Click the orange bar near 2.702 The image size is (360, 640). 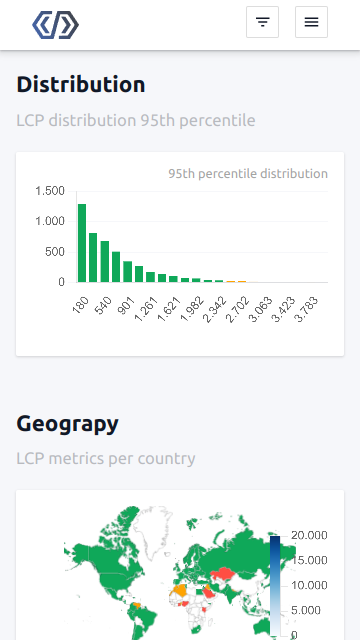tap(242, 281)
